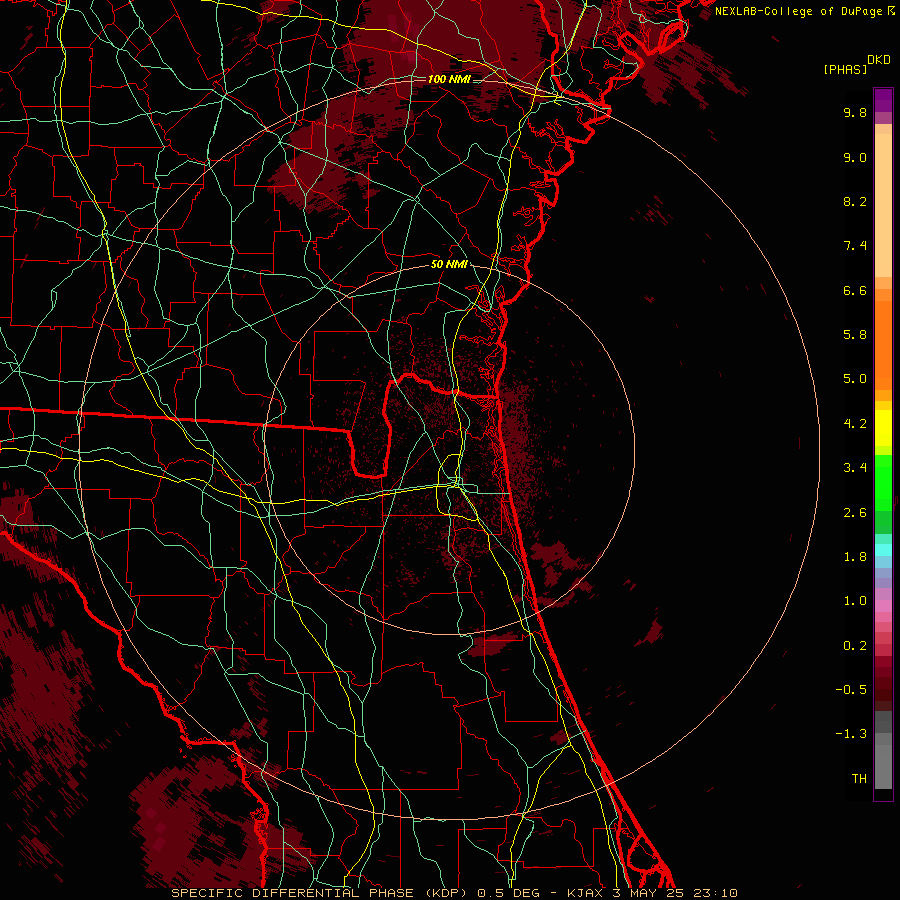This screenshot has width=900, height=900.
Task: Select the 6.6 scale value
Action: [855, 290]
